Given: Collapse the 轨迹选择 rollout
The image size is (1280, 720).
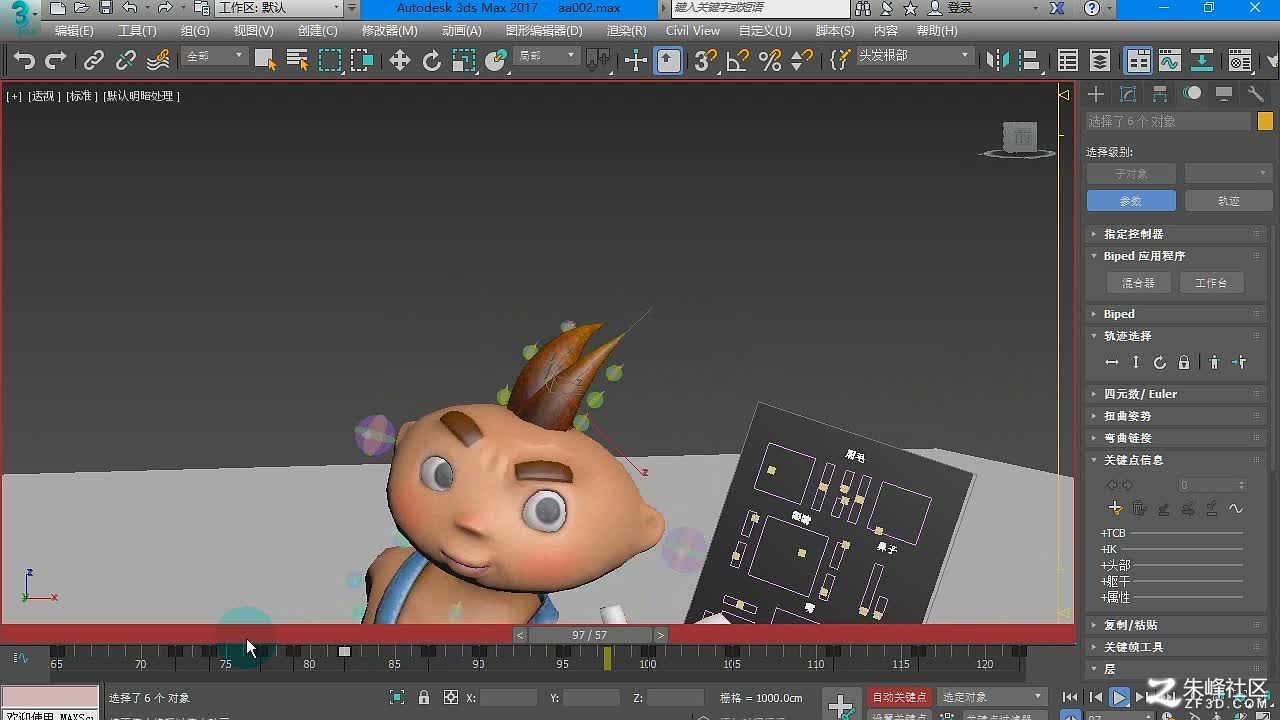Looking at the screenshot, I should (x=1175, y=336).
